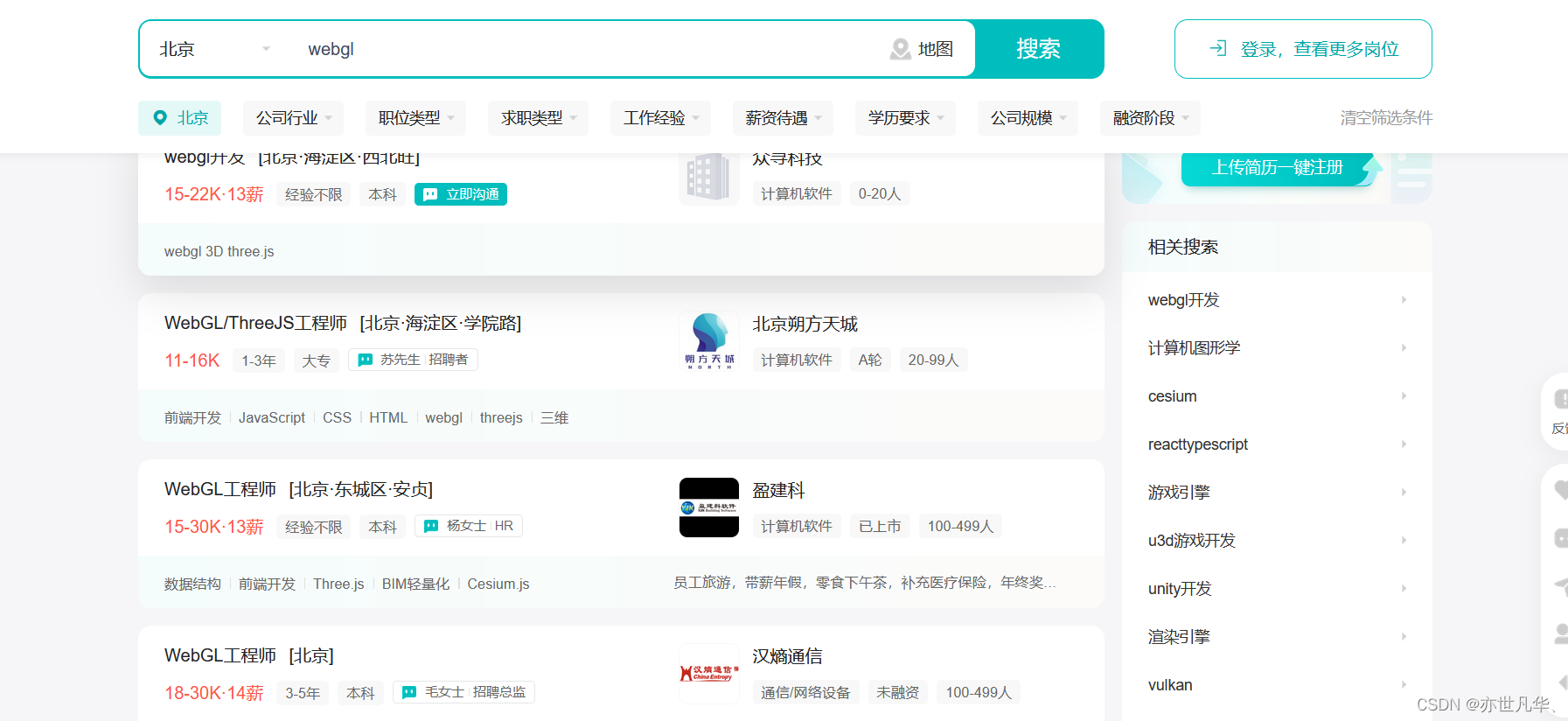Screen dimensions: 1568x721
Task: Select the 北京 location filter tag
Action: [179, 118]
